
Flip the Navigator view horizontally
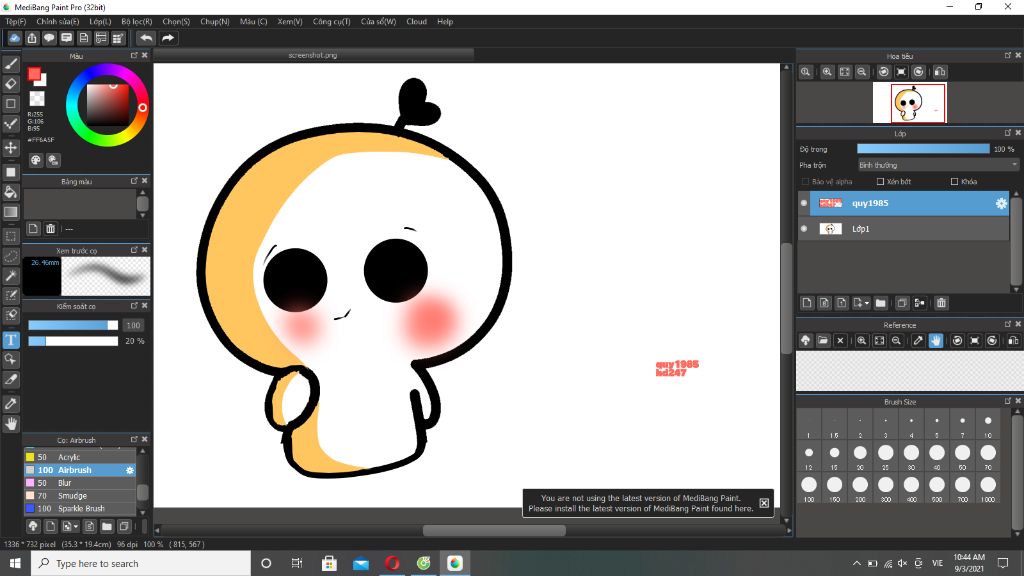click(940, 72)
